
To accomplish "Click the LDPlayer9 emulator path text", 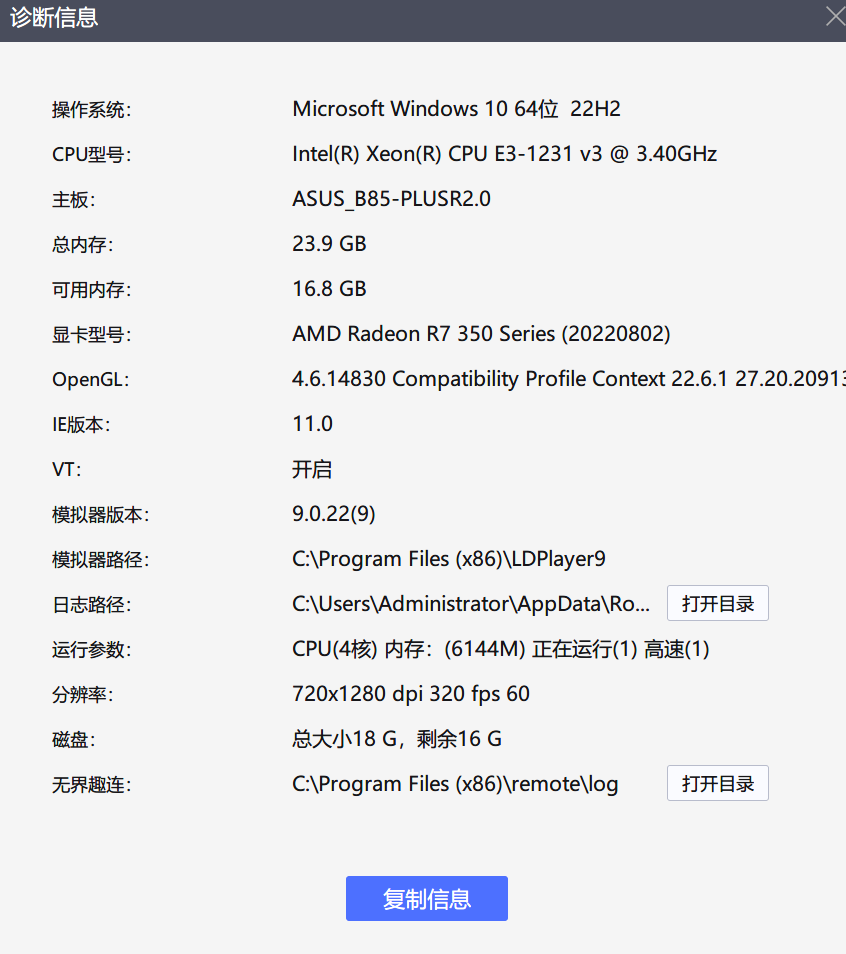I will [449, 559].
